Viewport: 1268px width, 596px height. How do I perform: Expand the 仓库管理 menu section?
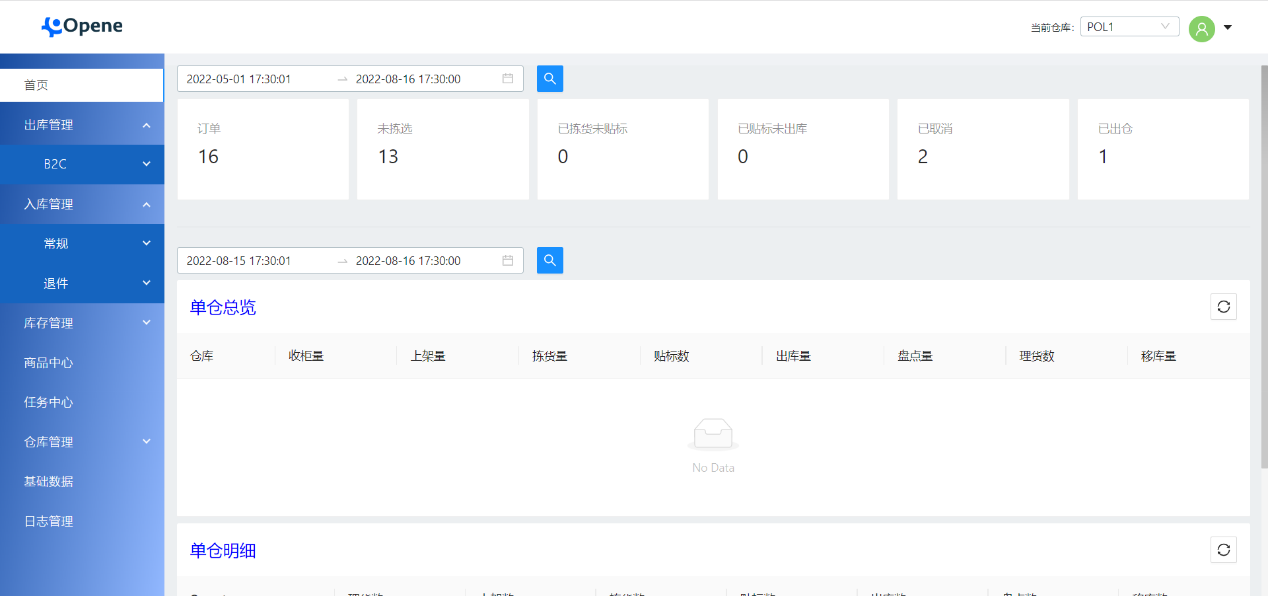(x=82, y=441)
